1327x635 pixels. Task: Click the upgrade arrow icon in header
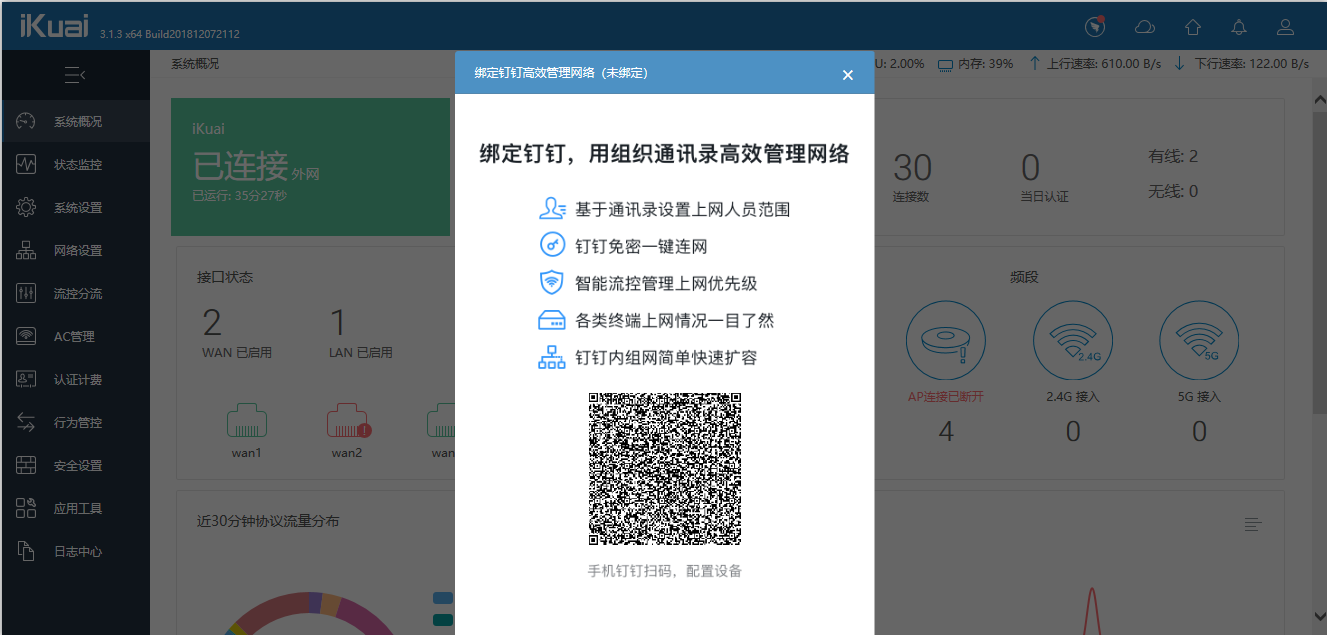coord(1192,27)
